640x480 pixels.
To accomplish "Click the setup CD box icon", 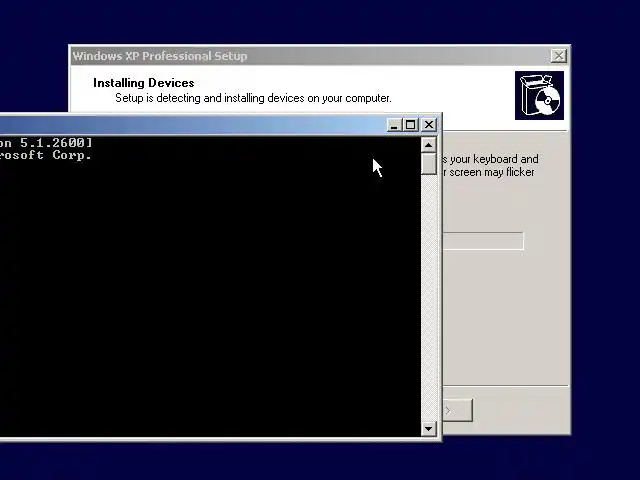I will pyautogui.click(x=539, y=96).
